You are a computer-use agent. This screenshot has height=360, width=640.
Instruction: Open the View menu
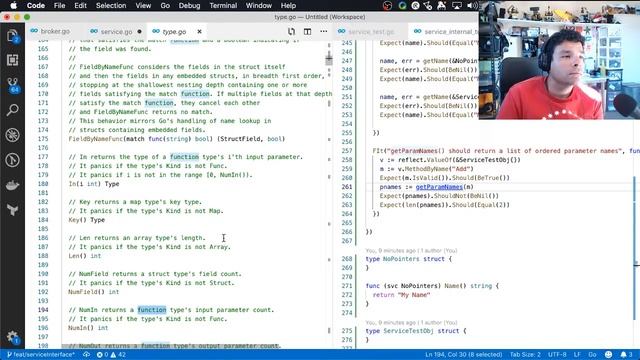tap(143, 5)
